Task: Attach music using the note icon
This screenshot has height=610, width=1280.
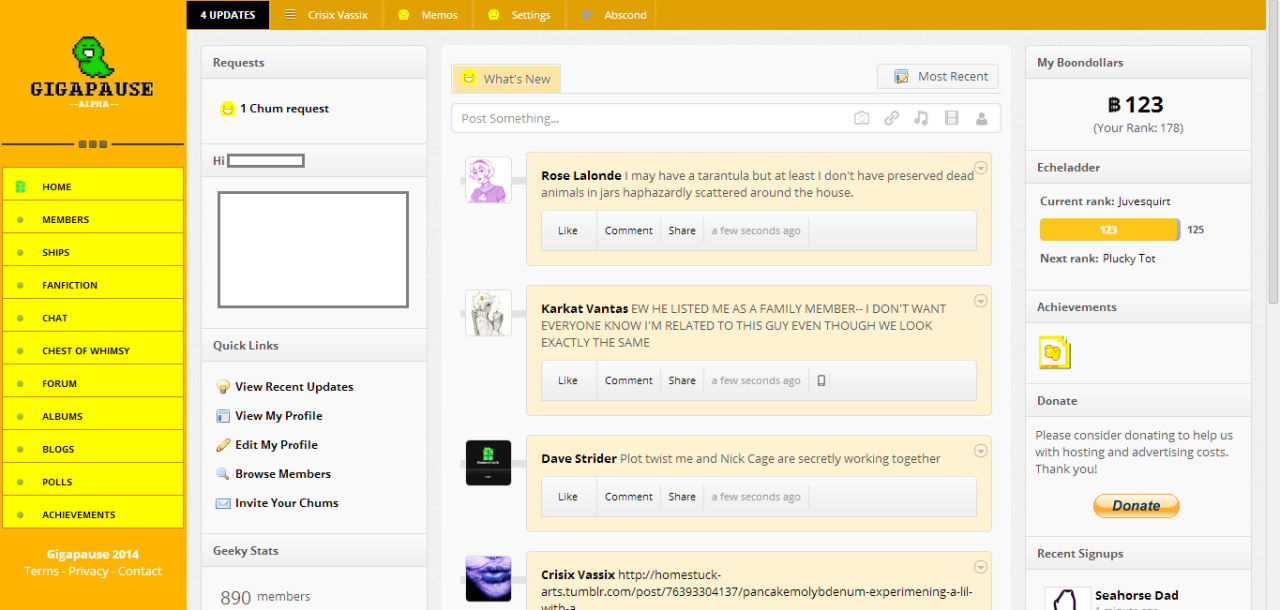Action: coord(921,118)
